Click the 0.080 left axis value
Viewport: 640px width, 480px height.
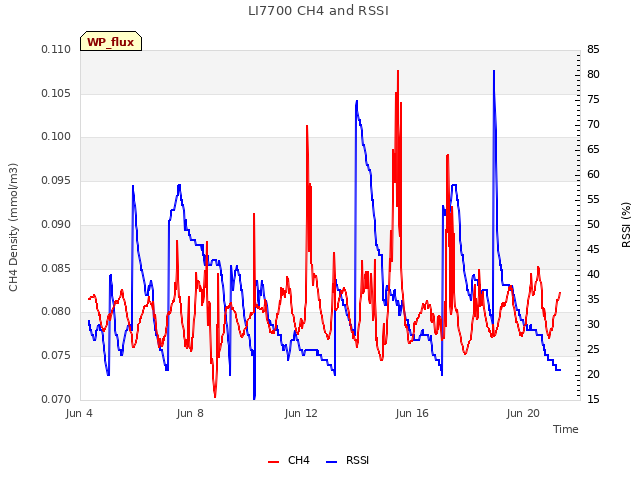tap(56, 311)
